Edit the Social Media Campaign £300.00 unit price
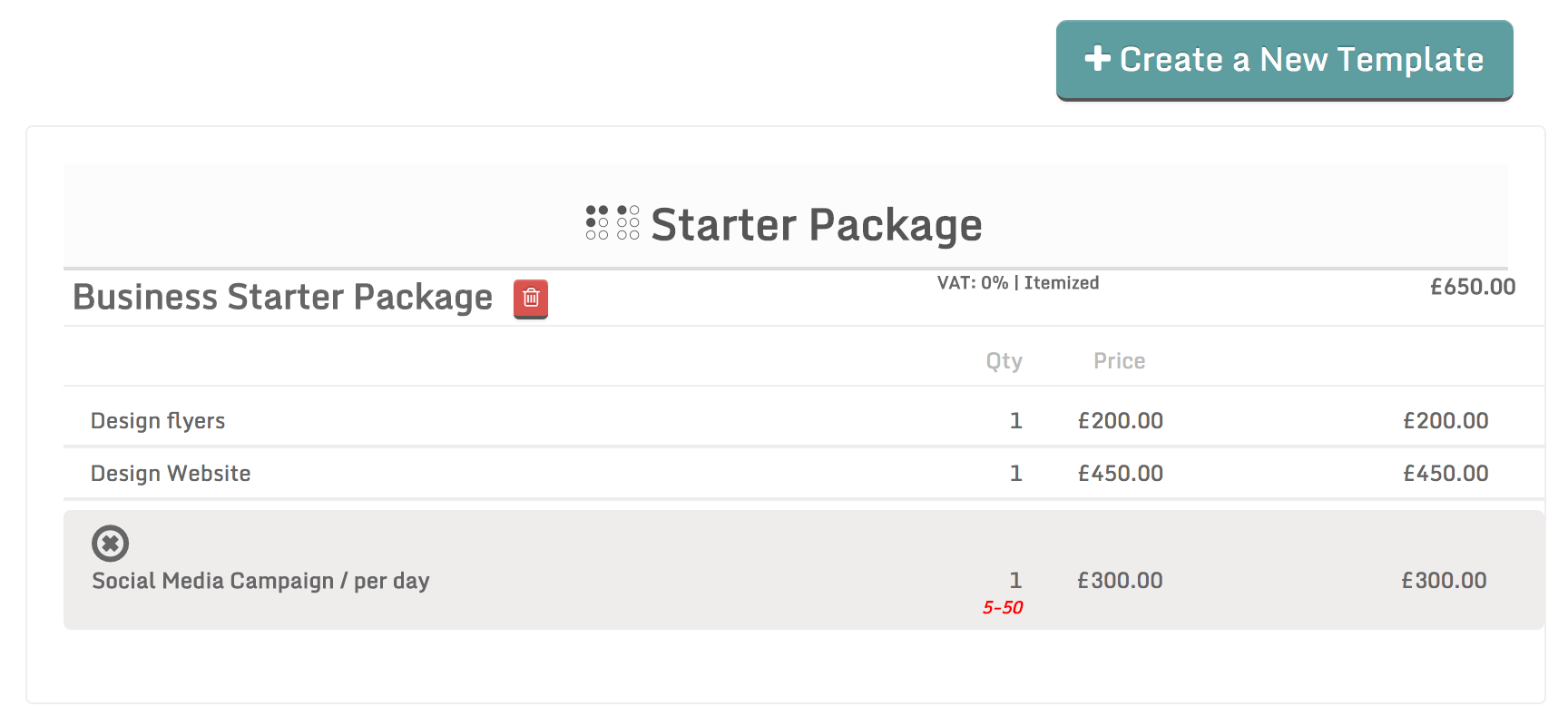The image size is (1568, 726). pyautogui.click(x=1119, y=581)
